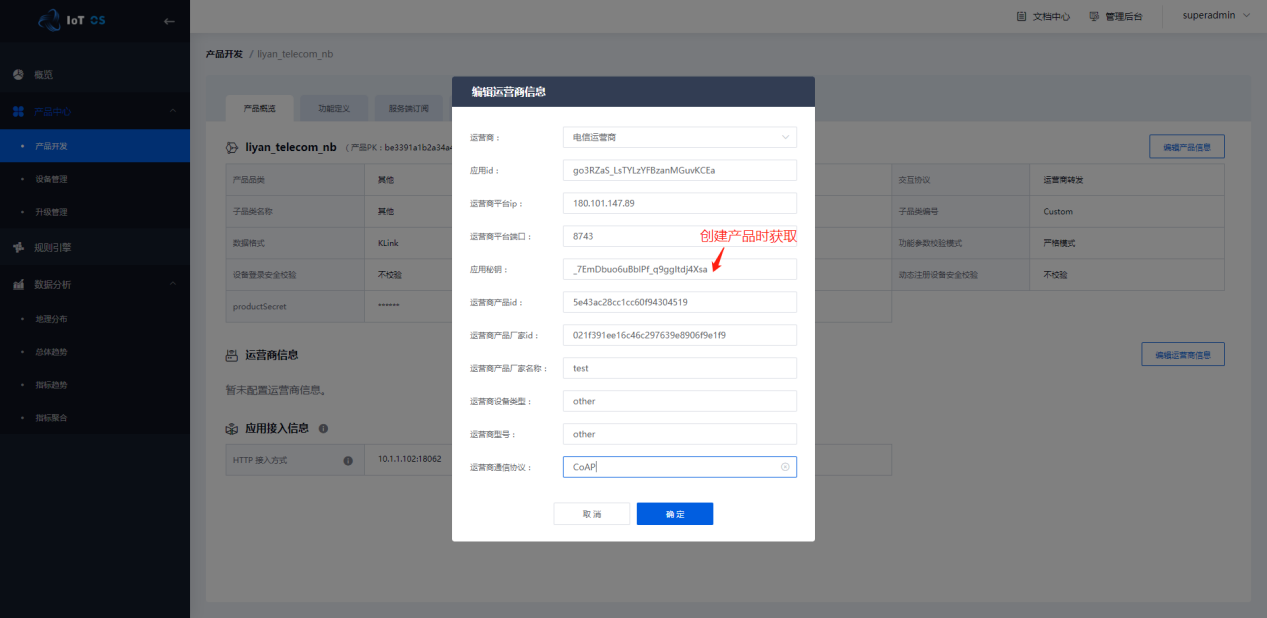1267x618 pixels.
Task: Click the 规则引擎 rule engine icon
Action: (18, 247)
